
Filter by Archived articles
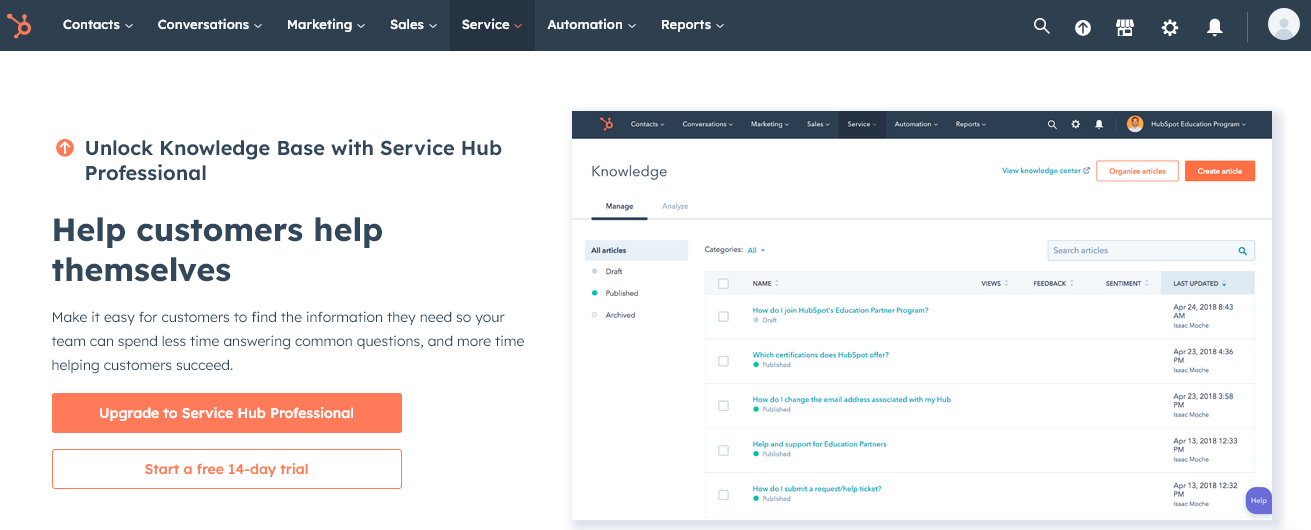[x=620, y=315]
